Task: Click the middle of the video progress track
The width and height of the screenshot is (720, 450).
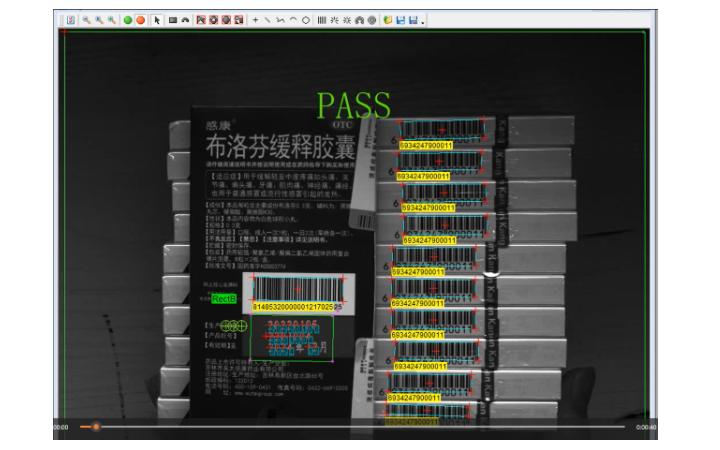Action: (x=352, y=427)
